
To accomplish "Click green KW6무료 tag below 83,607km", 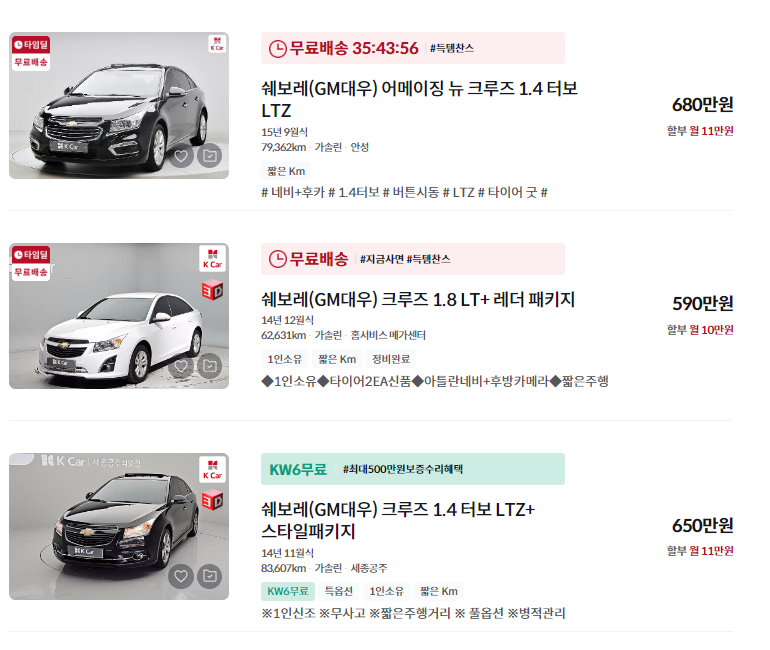I will pos(288,591).
